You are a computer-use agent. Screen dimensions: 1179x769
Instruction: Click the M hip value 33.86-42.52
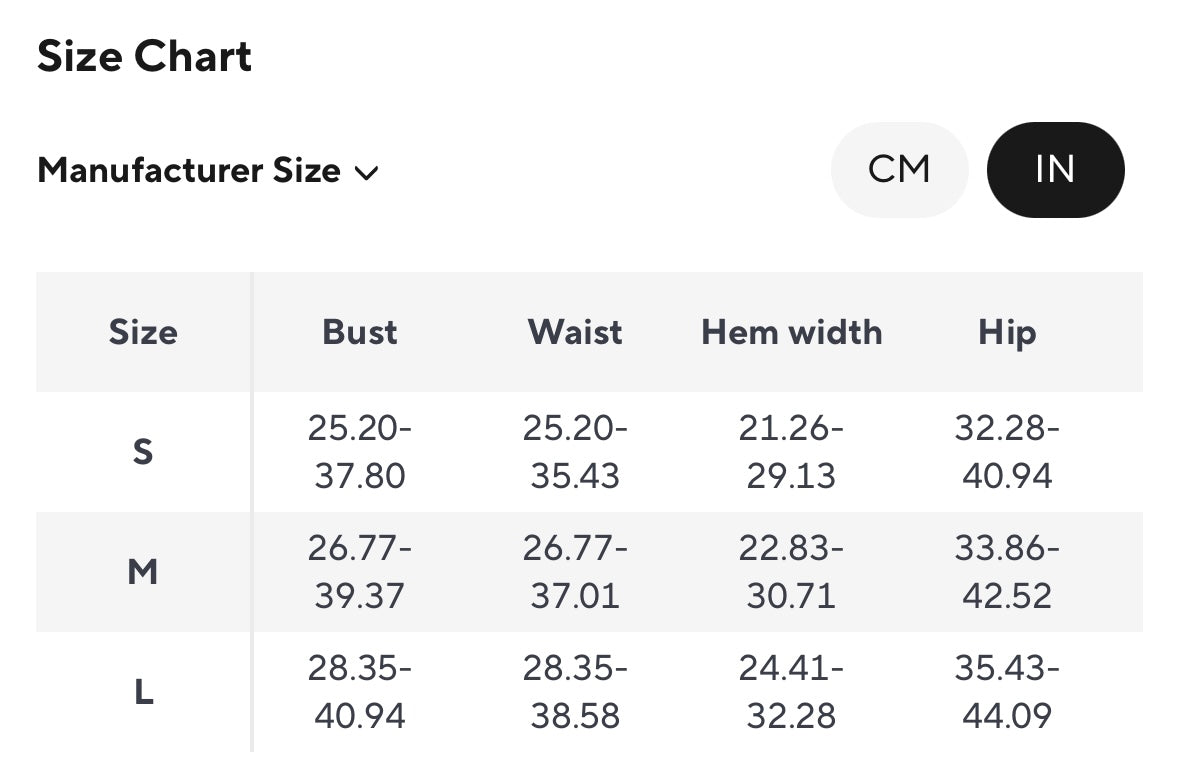[x=1006, y=572]
